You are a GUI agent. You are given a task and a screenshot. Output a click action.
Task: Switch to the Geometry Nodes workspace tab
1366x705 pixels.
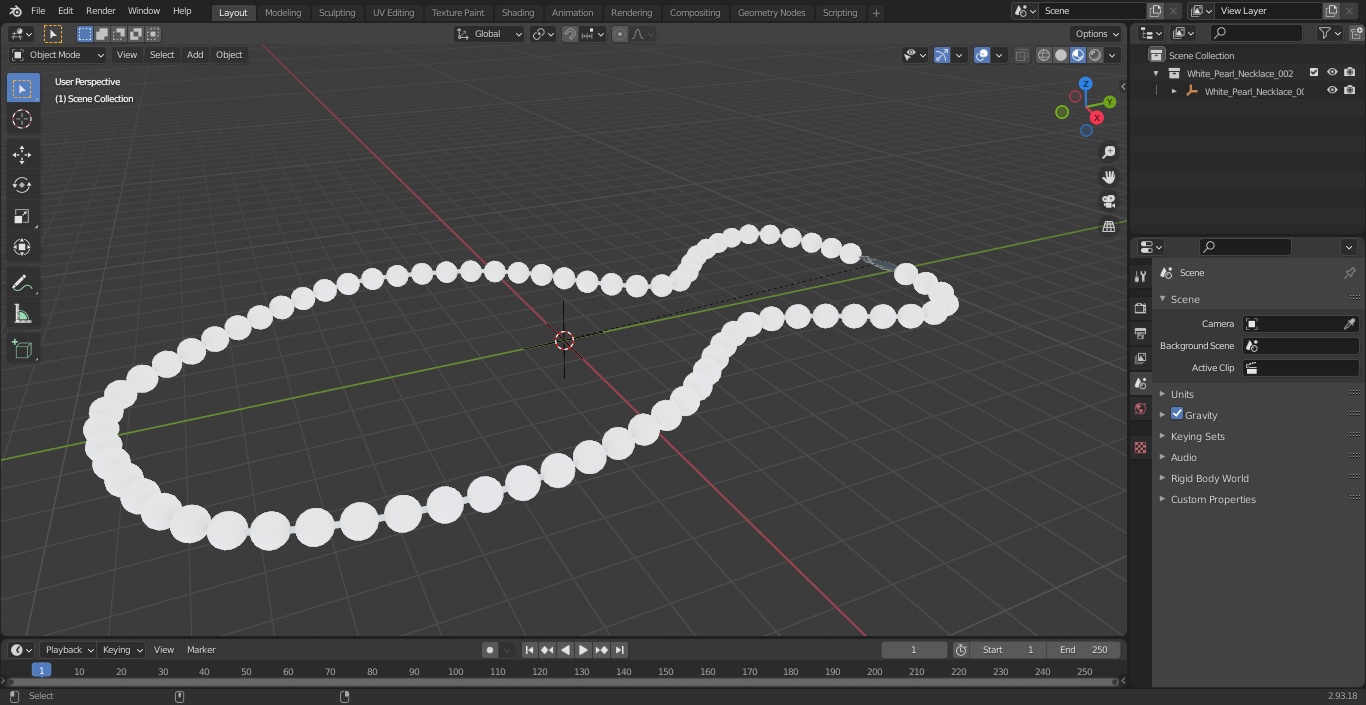[x=771, y=12]
